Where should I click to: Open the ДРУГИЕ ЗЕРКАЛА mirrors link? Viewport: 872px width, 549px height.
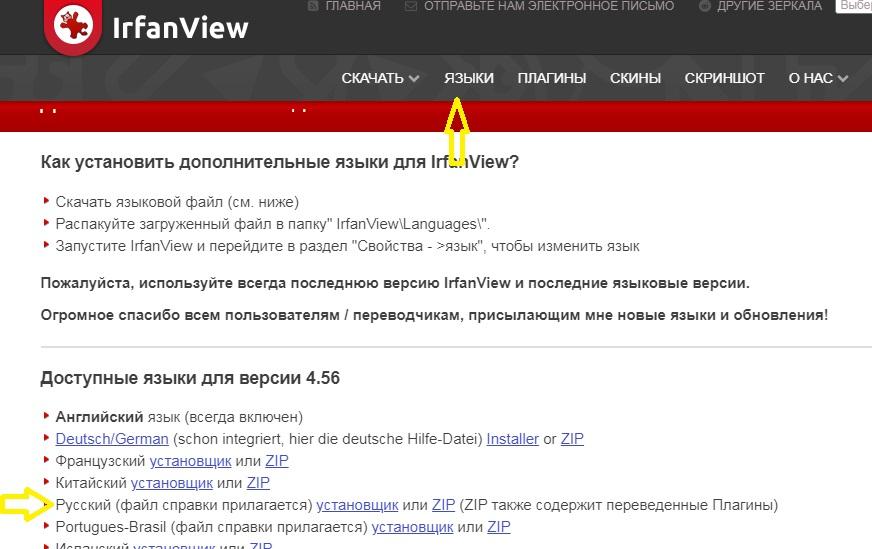(769, 6)
